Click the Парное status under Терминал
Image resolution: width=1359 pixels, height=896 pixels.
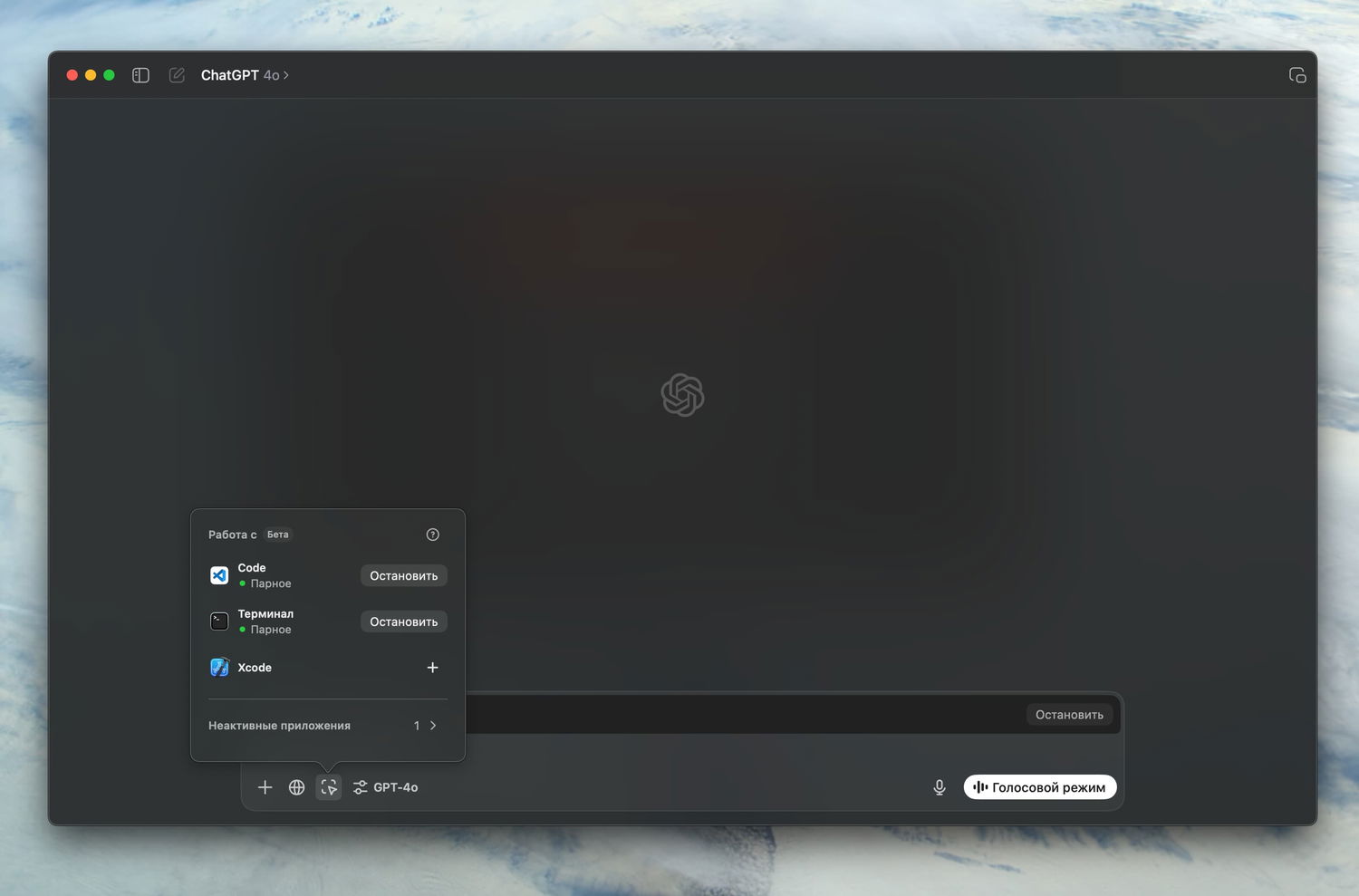[x=271, y=630]
